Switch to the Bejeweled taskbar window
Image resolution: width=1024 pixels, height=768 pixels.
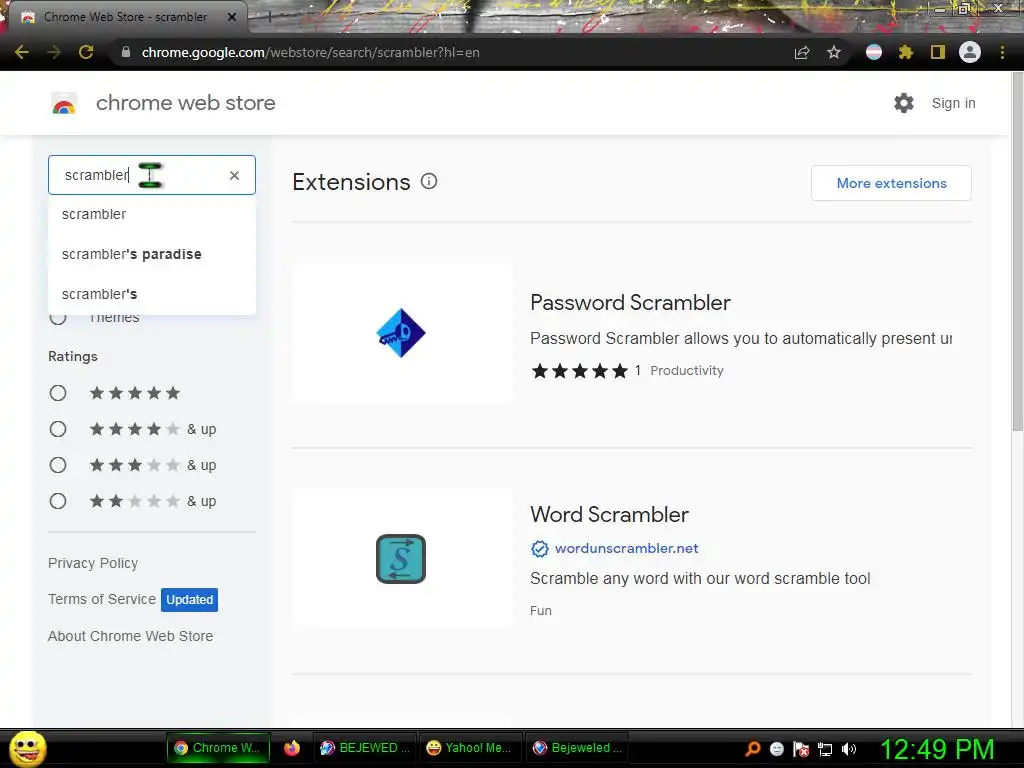[x=577, y=748]
